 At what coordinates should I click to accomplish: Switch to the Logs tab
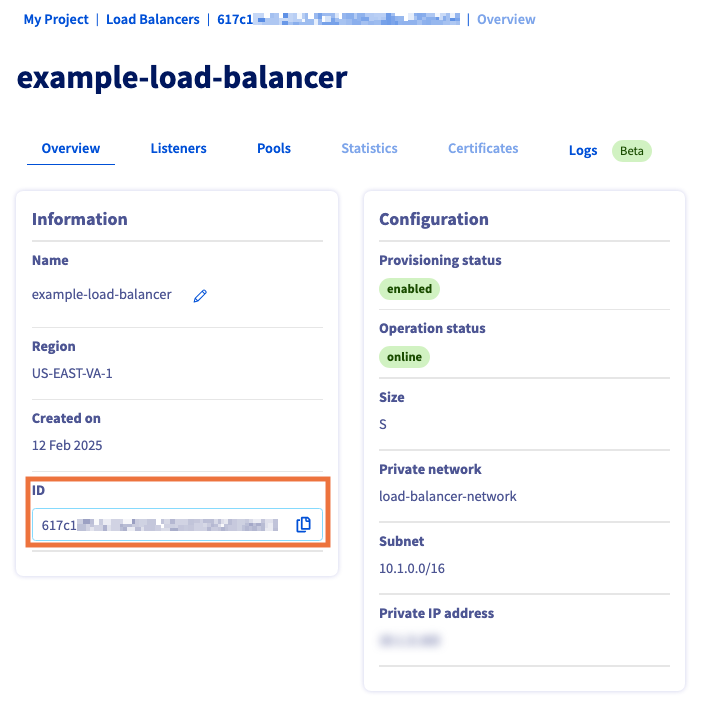[x=583, y=151]
